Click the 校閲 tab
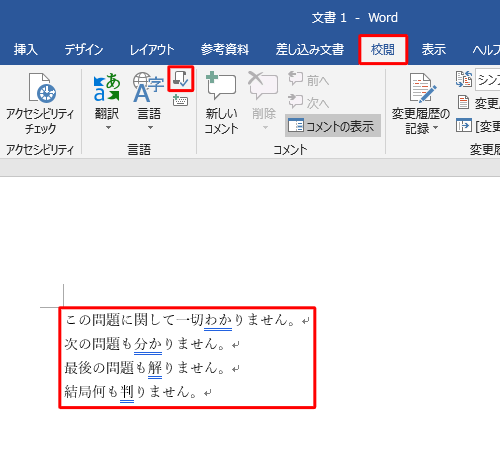 pyautogui.click(x=383, y=50)
